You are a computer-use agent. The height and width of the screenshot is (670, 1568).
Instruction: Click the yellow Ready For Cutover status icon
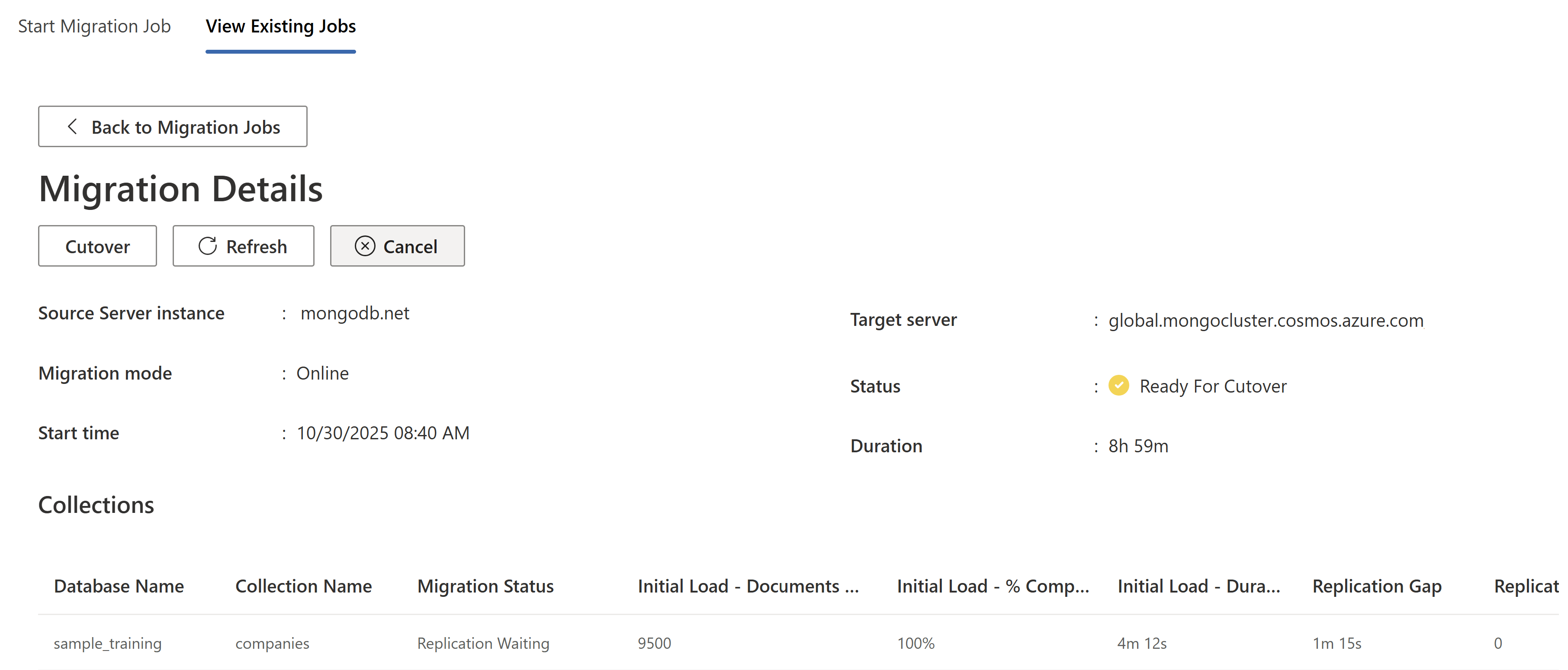[x=1118, y=386]
